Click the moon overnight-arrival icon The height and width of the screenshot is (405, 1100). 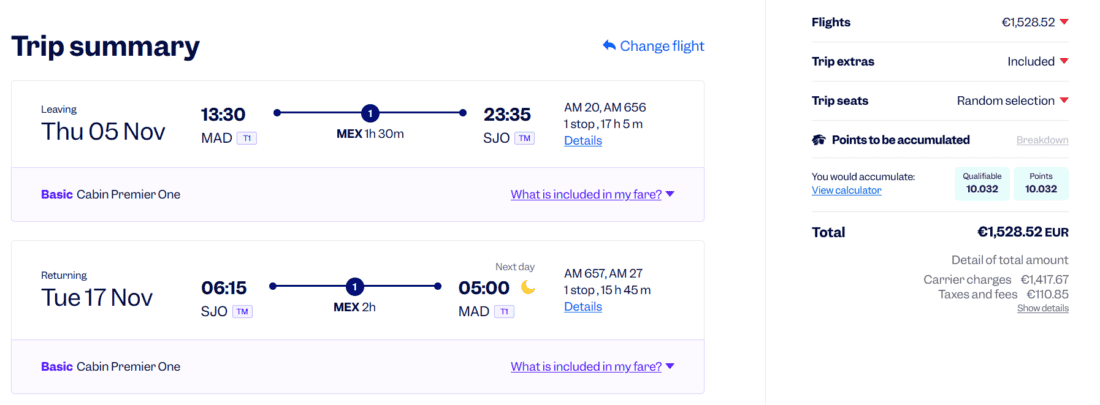pyautogui.click(x=528, y=287)
